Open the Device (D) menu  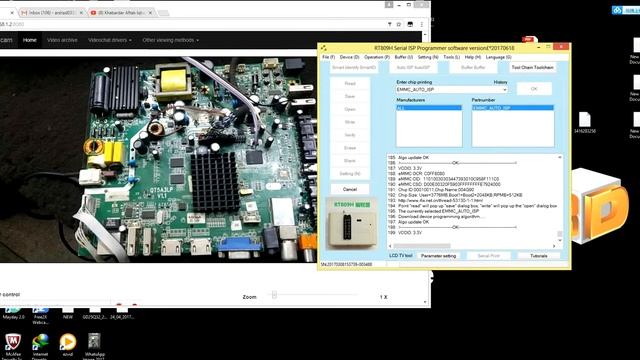pyautogui.click(x=349, y=57)
